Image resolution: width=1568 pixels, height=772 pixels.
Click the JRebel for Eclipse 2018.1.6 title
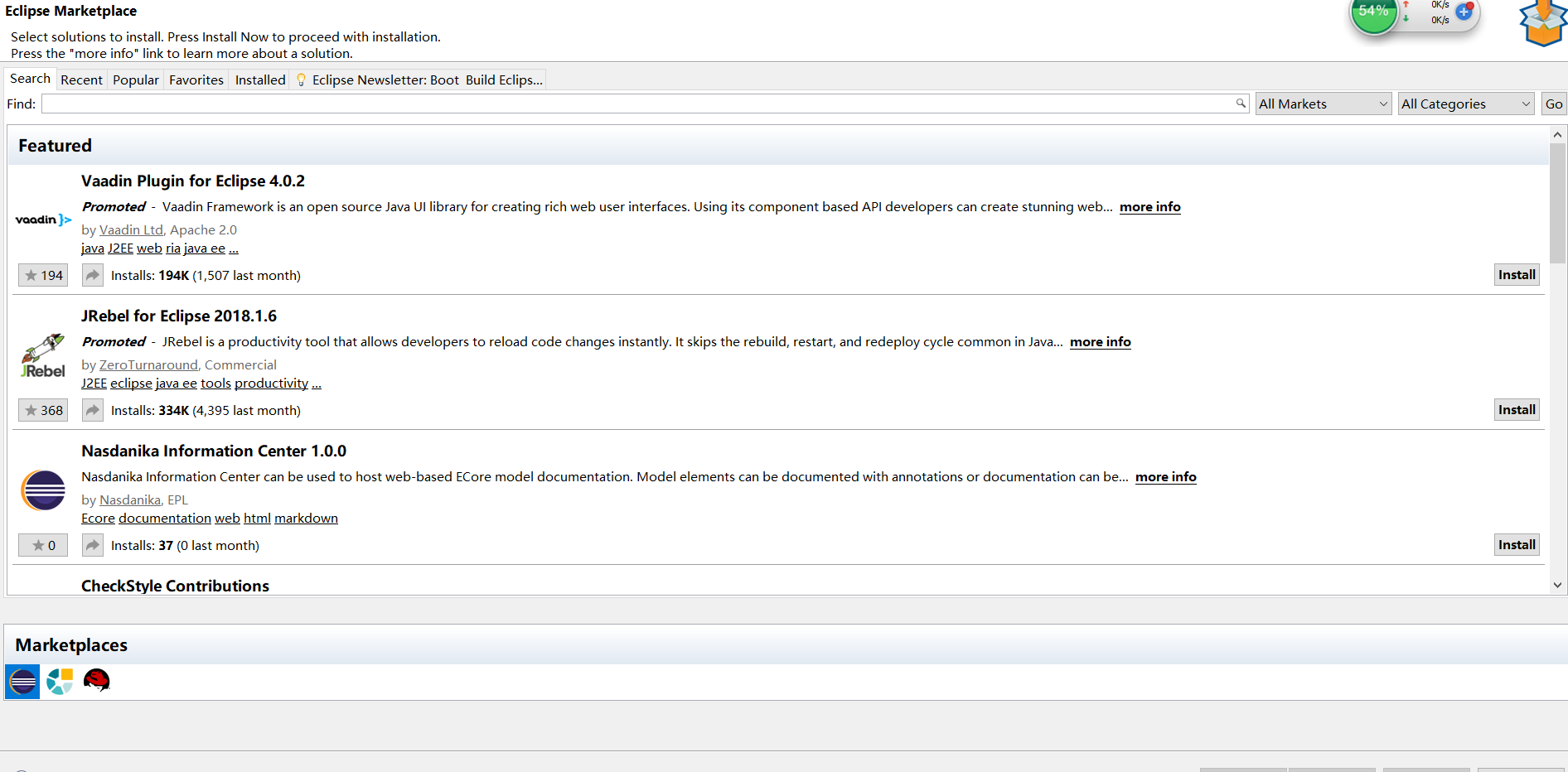(x=179, y=316)
